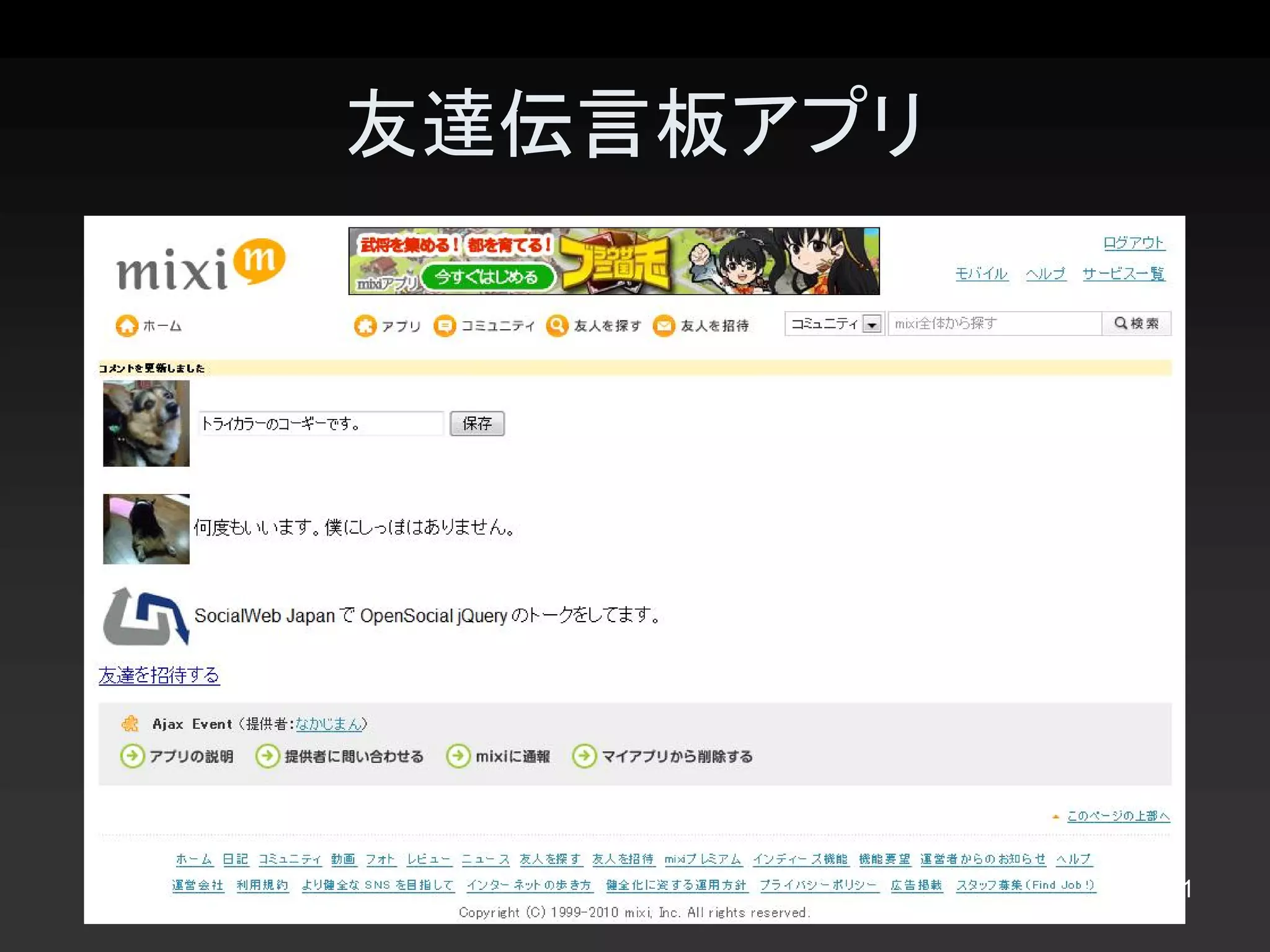Click the footer mixiプレミアム link
This screenshot has height=952, width=1270.
[704, 859]
